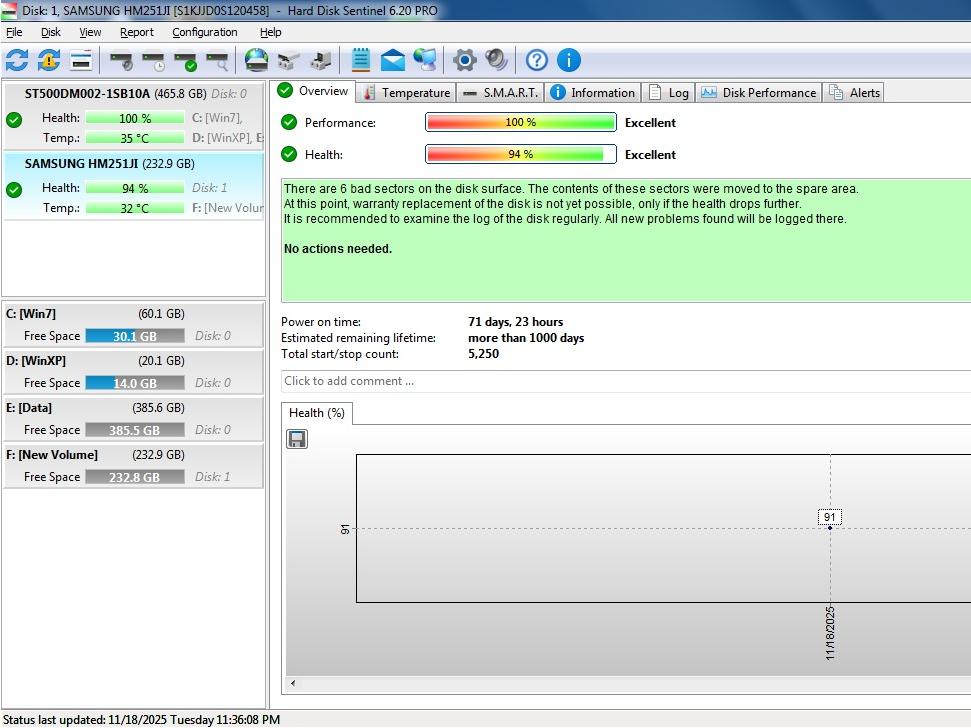This screenshot has height=728, width=971.
Task: Open configuration with the gear icon
Action: pos(464,60)
